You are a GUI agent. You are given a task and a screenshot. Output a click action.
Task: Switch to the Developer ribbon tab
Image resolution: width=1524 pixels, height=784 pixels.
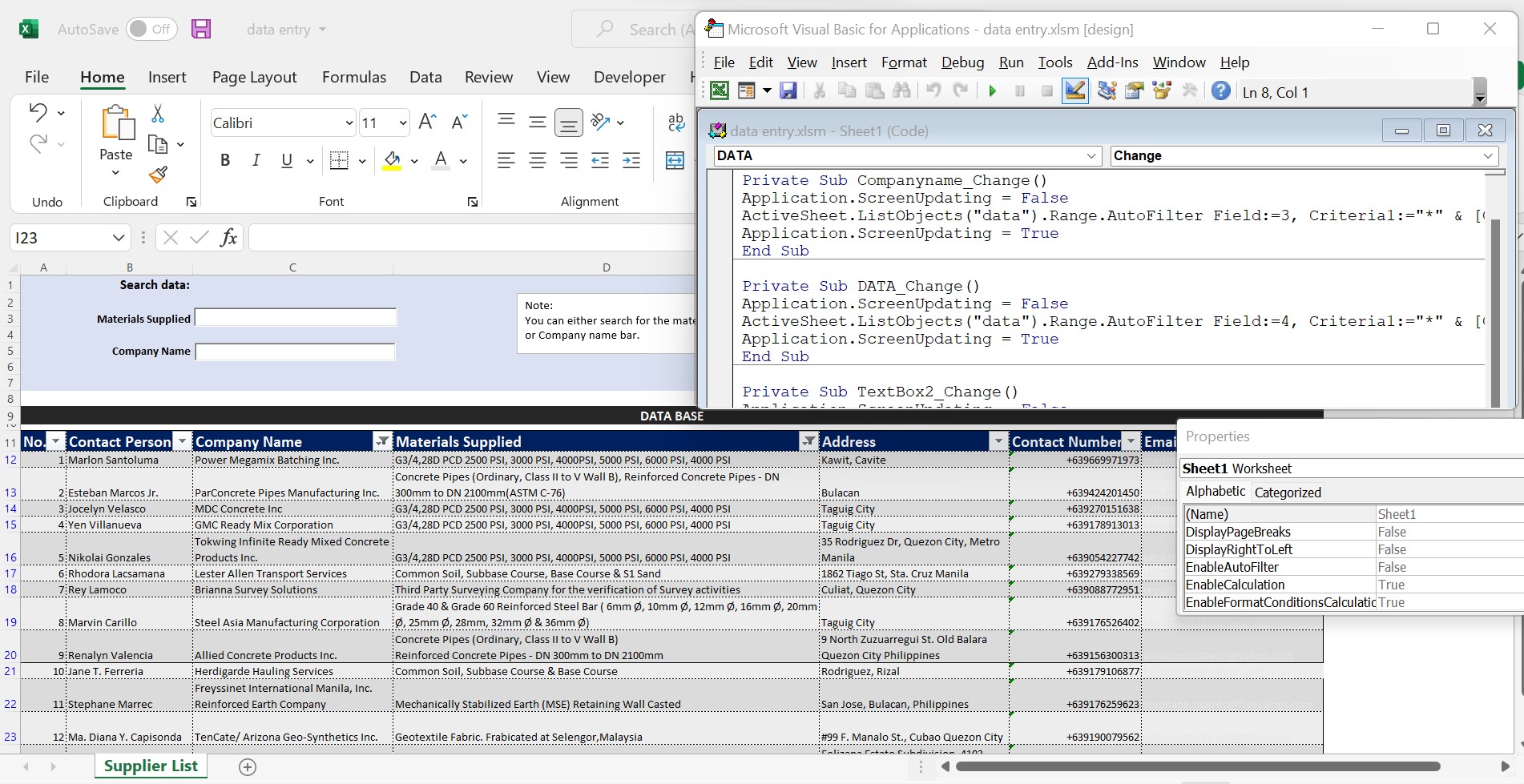tap(629, 77)
